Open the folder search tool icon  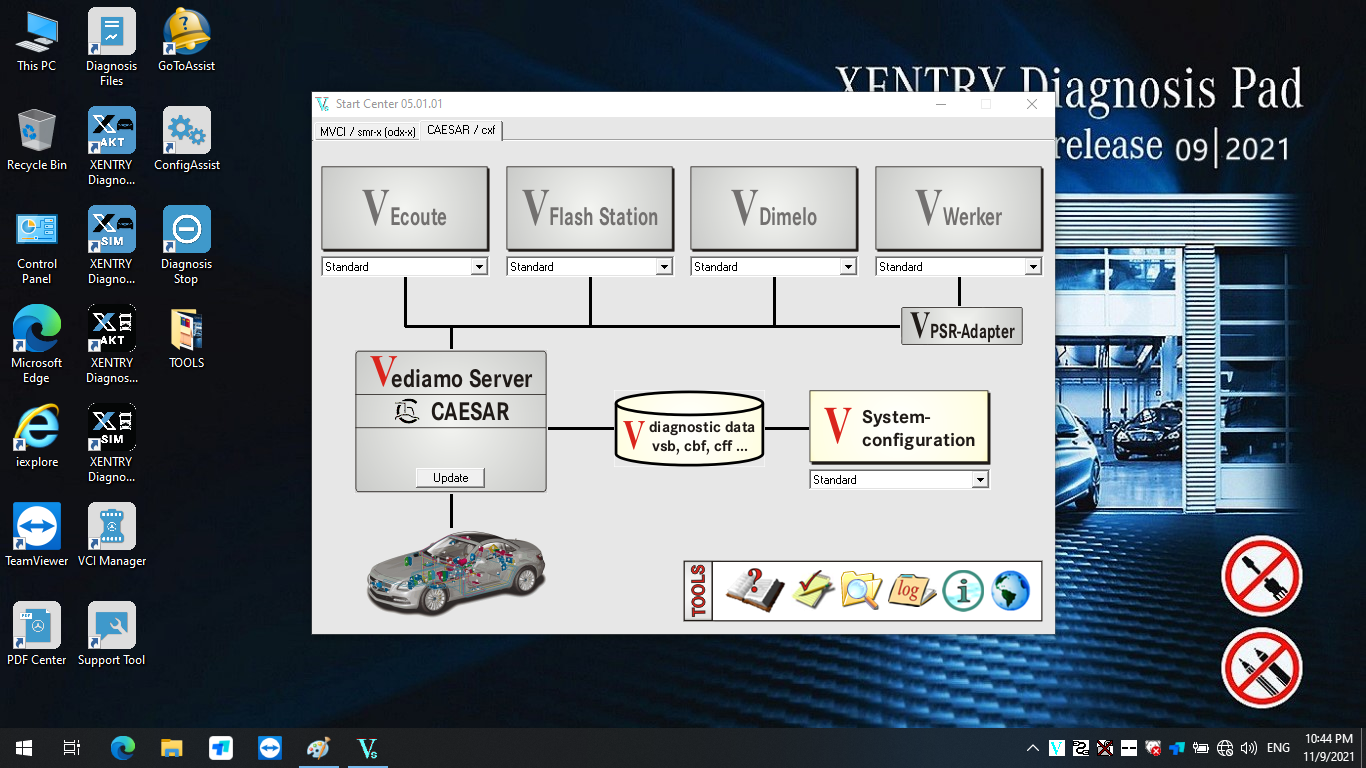[860, 590]
